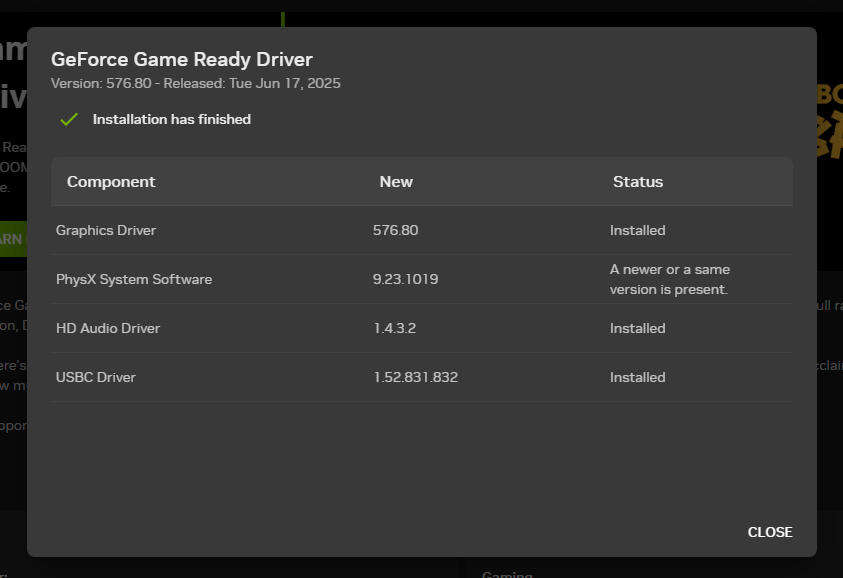Select the Graphics Driver component row

(x=106, y=230)
